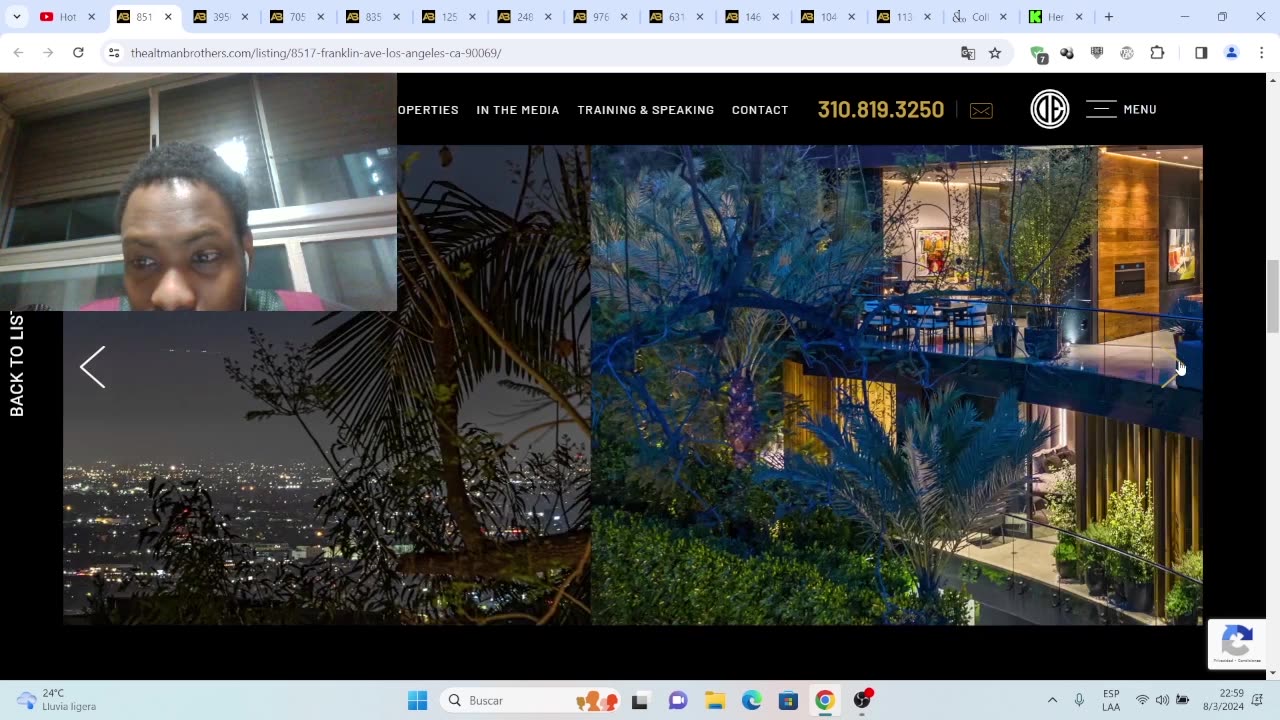
Task: Open the IN THE MEDIA nav item
Action: click(518, 110)
